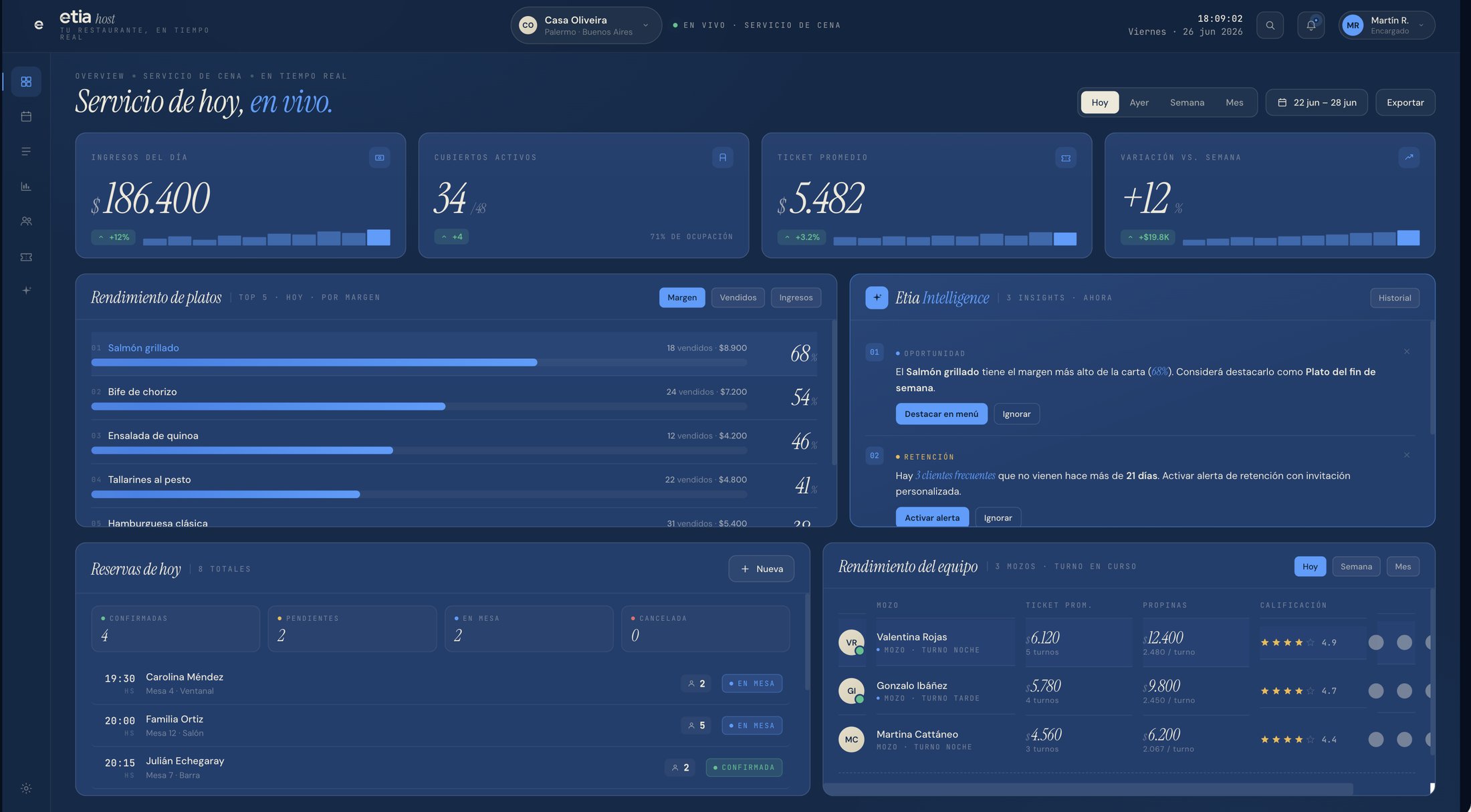Open the list menu sidebar icon
Screen dimensions: 1471x812
(x=26, y=152)
